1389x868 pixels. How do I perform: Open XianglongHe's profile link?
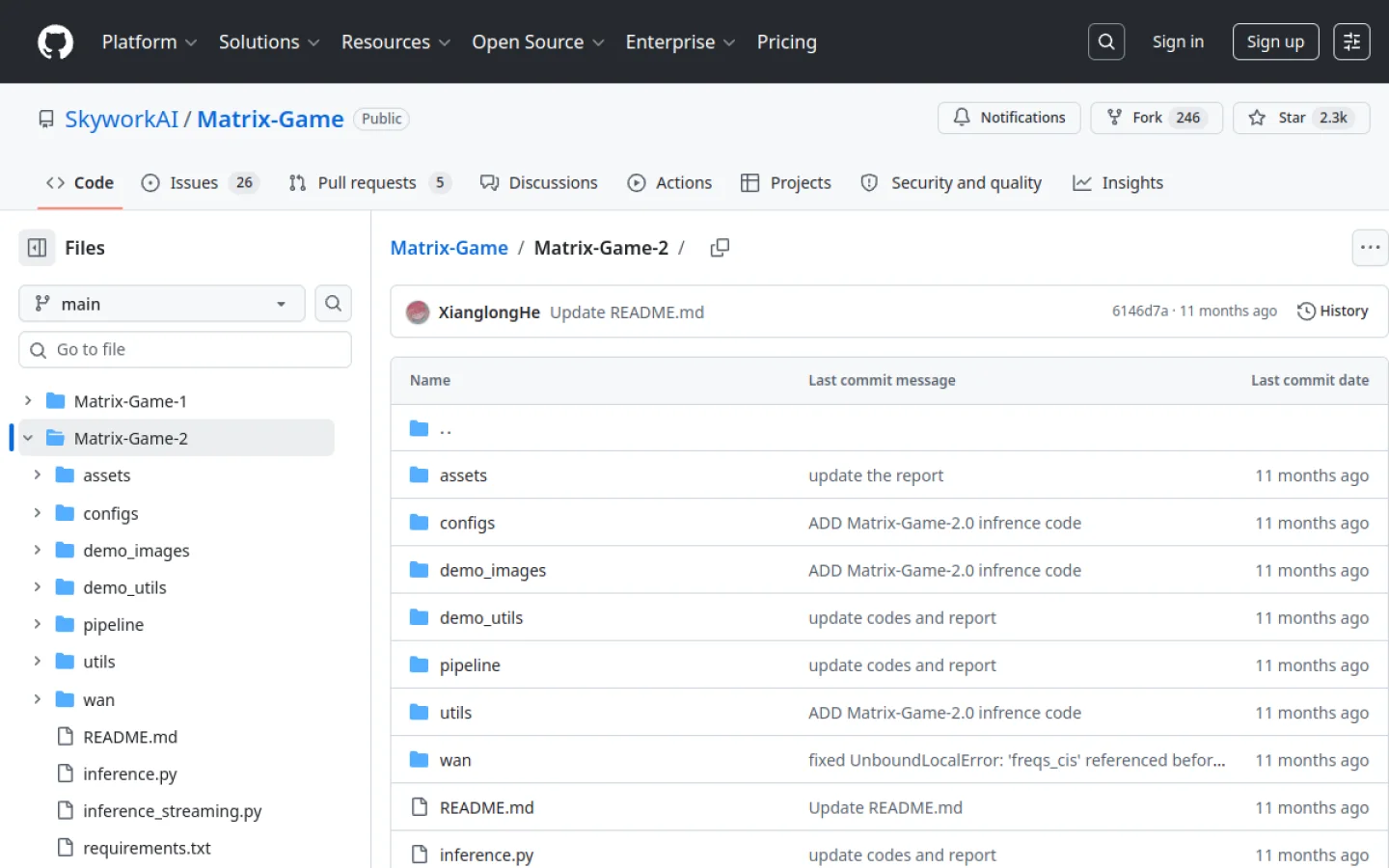[489, 312]
